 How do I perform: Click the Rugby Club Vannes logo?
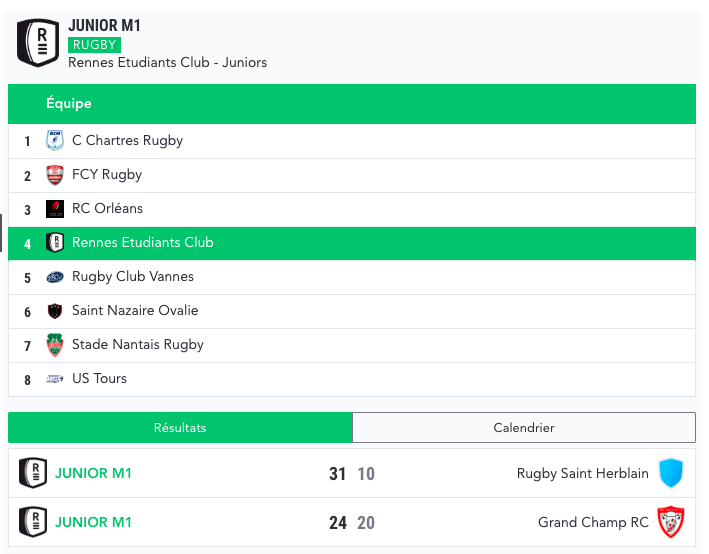(x=55, y=277)
